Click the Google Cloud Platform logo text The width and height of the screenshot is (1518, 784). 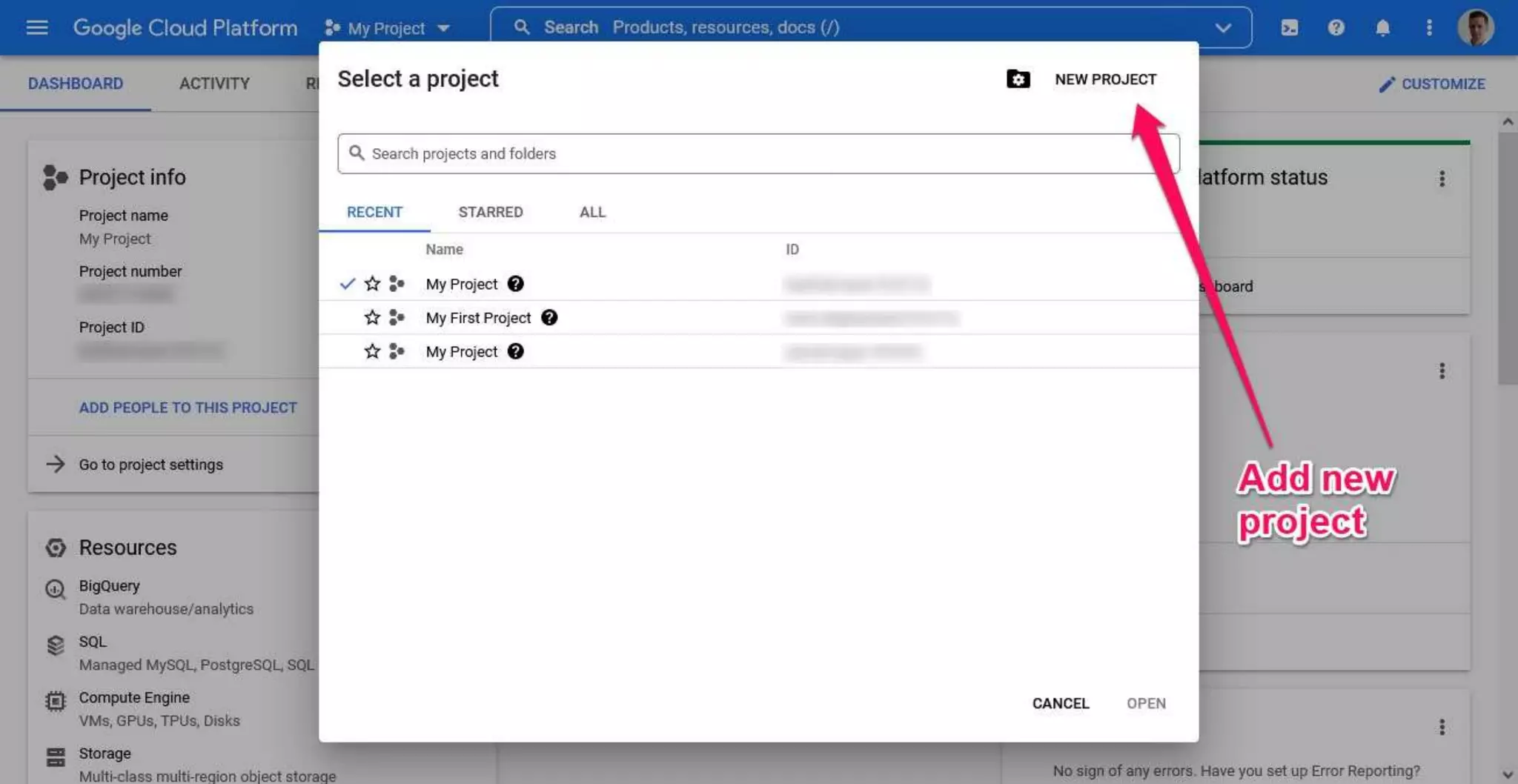point(185,27)
